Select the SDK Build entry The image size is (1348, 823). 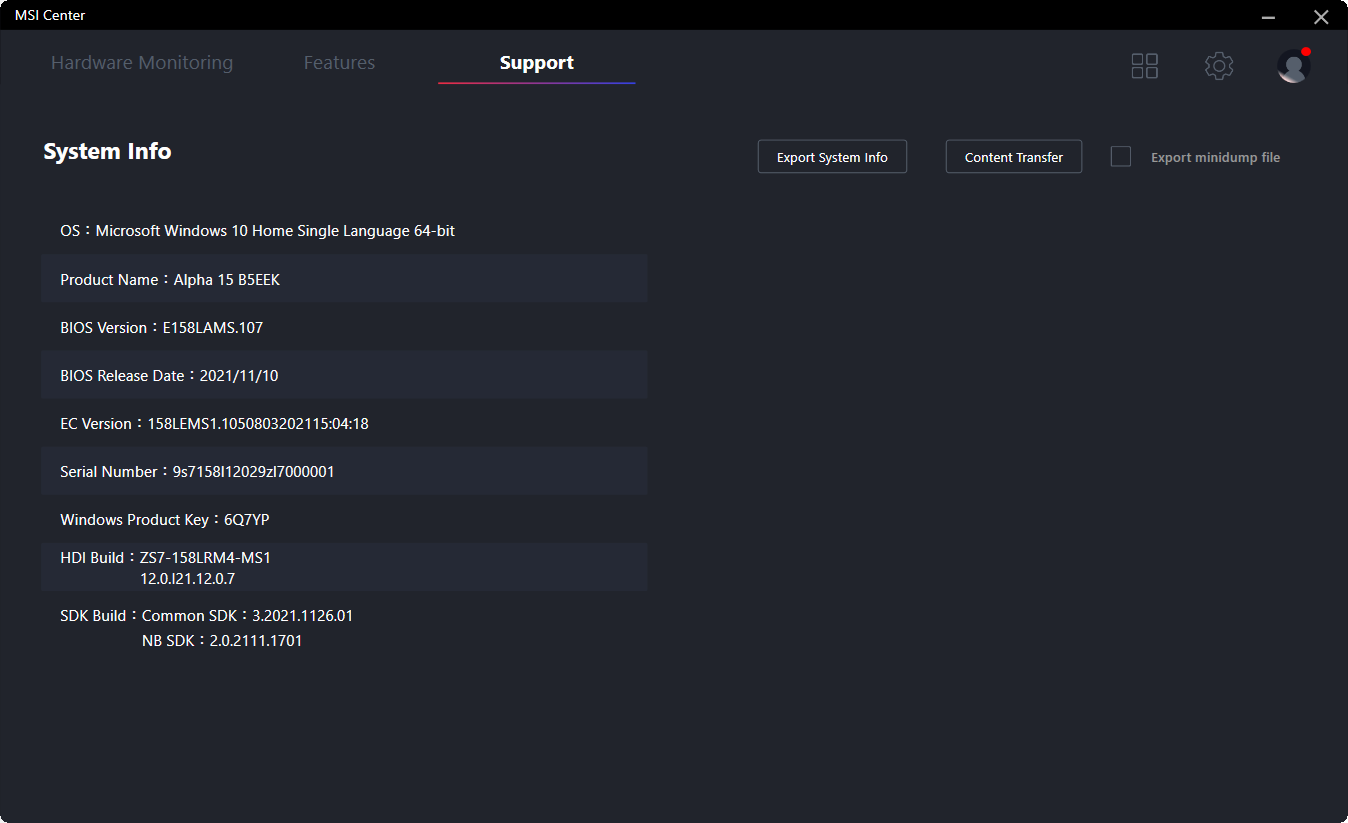click(207, 627)
